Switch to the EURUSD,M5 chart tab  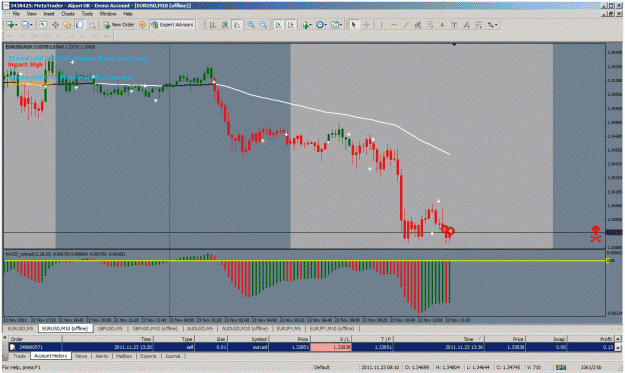click(x=21, y=328)
